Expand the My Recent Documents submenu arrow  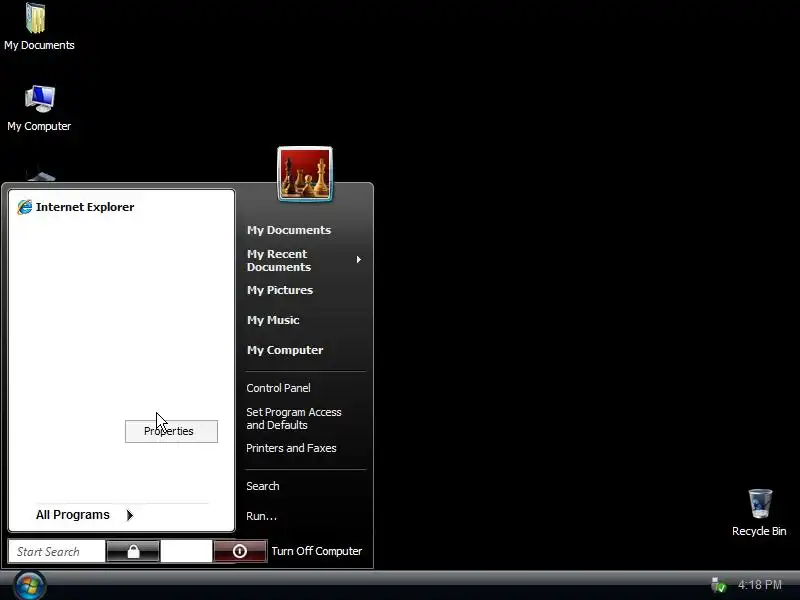pos(359,260)
